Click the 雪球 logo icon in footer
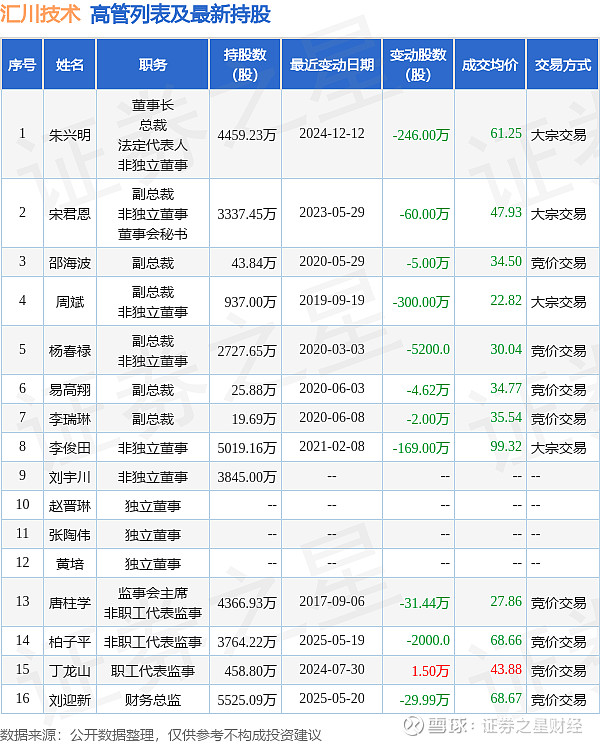 tap(413, 726)
